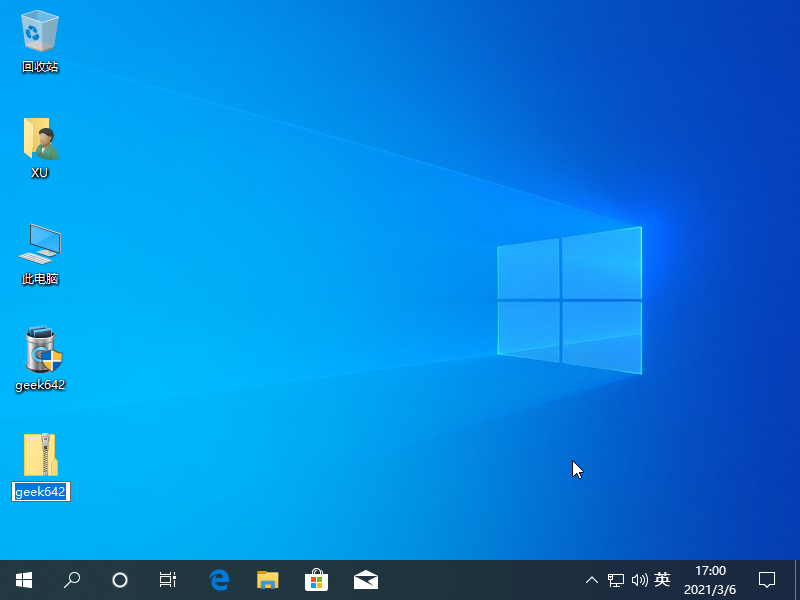Viewport: 800px width, 600px height.
Task: Launch Microsoft Edge from the taskbar
Action: click(219, 579)
